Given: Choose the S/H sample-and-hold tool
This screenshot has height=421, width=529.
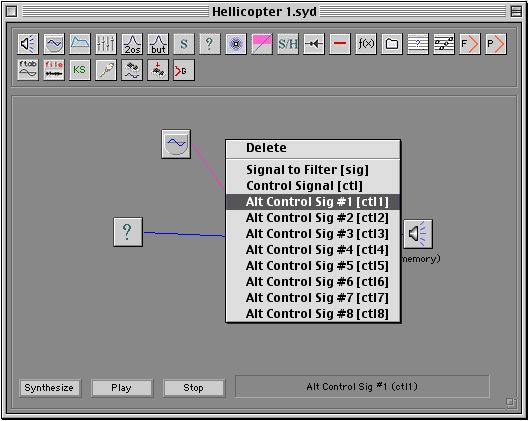Looking at the screenshot, I should tap(288, 44).
